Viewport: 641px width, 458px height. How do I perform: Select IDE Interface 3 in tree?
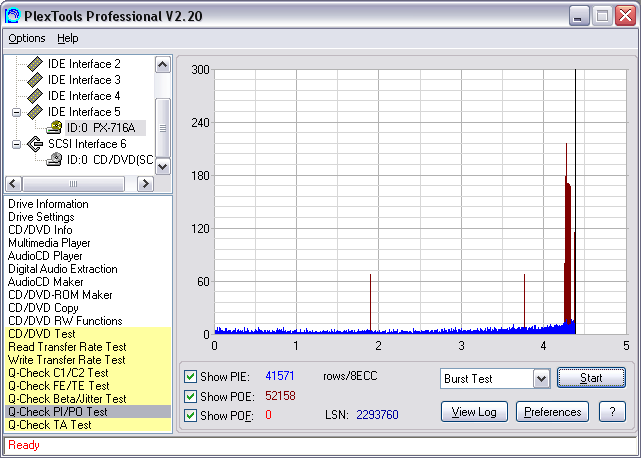pos(84,80)
